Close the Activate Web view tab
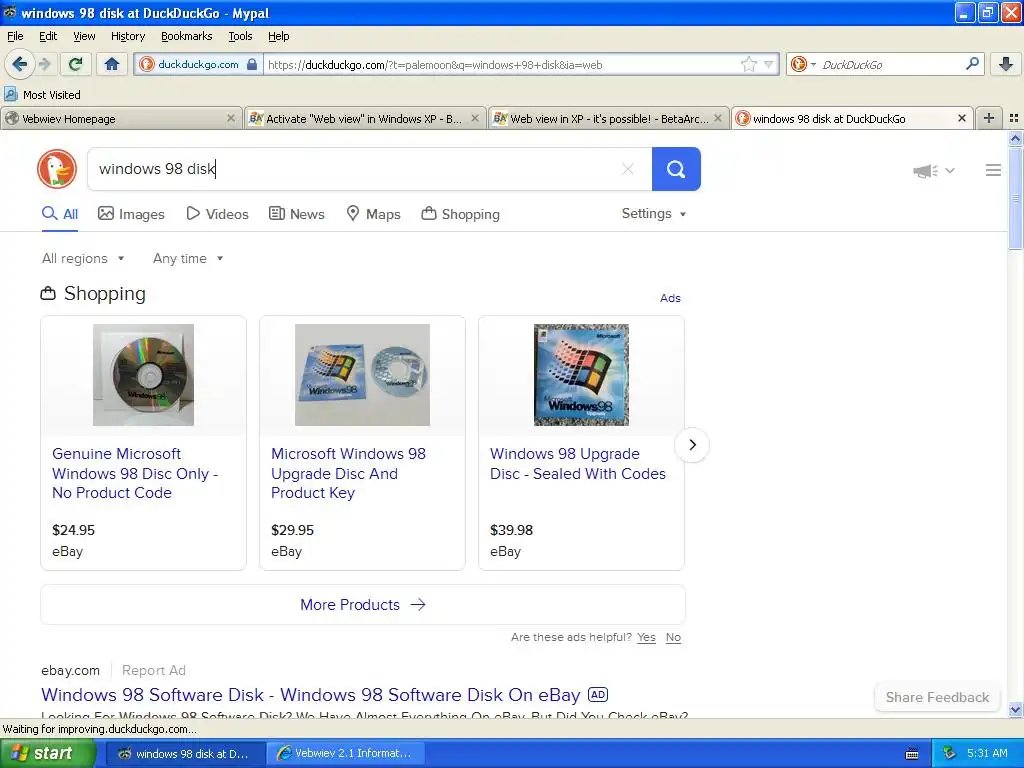This screenshot has height=768, width=1024. click(x=475, y=118)
